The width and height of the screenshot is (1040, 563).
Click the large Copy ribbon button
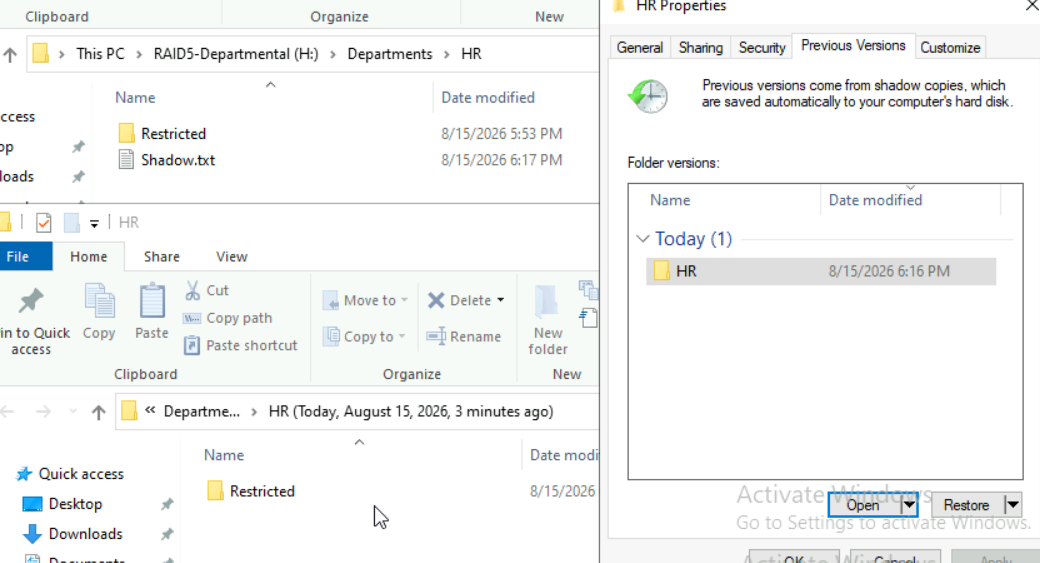pos(99,312)
